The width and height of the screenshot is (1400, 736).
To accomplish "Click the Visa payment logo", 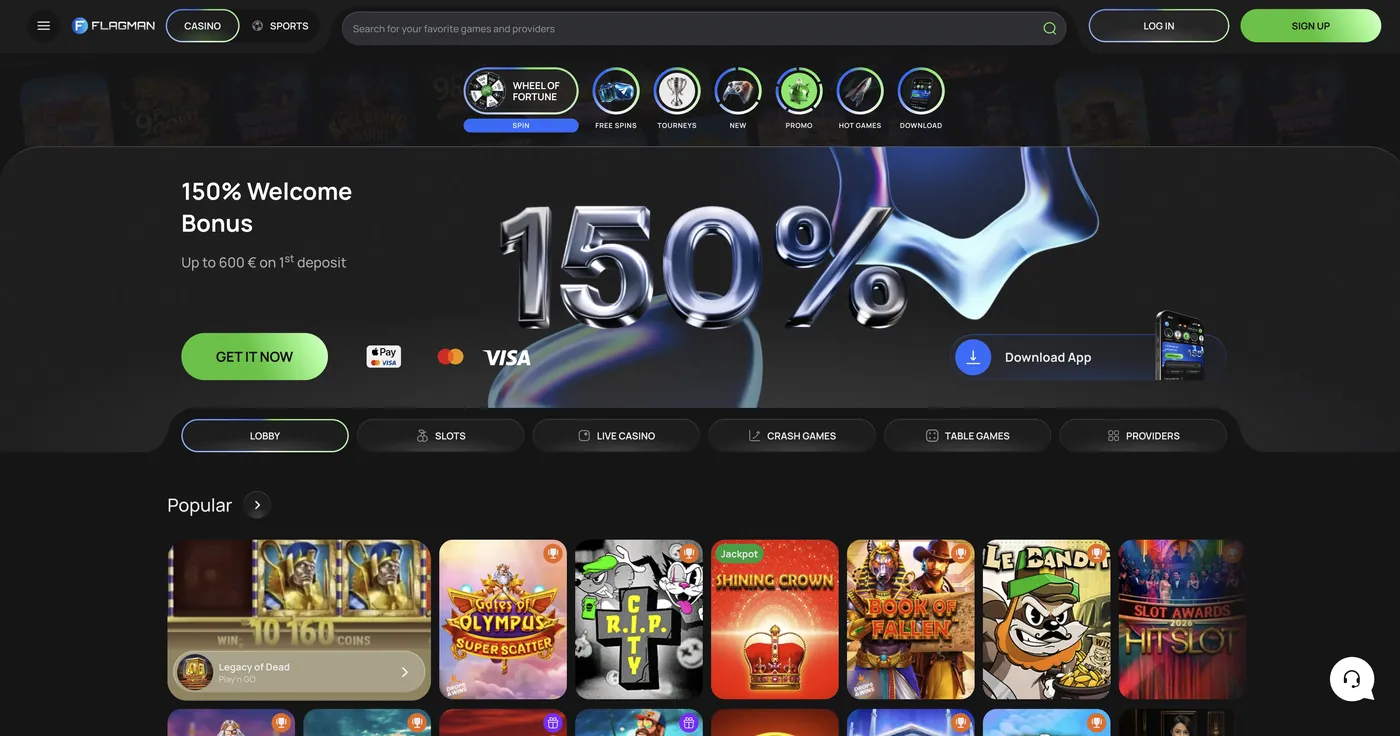I will [507, 357].
